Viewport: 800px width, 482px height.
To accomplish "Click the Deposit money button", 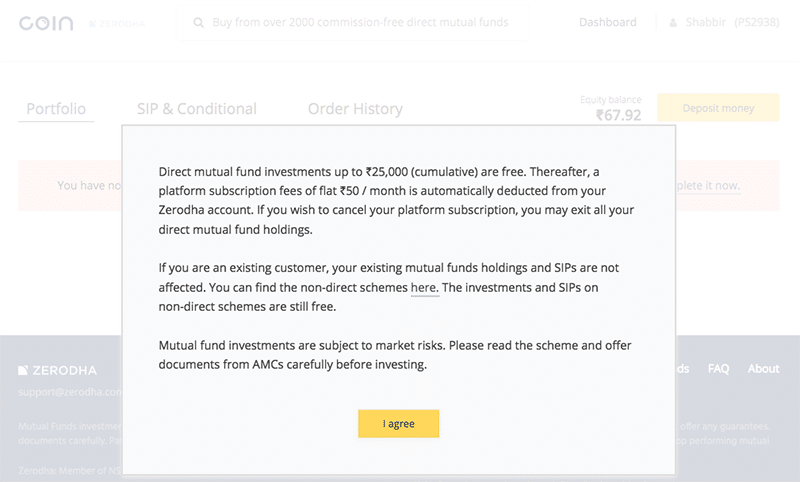I will tap(718, 108).
